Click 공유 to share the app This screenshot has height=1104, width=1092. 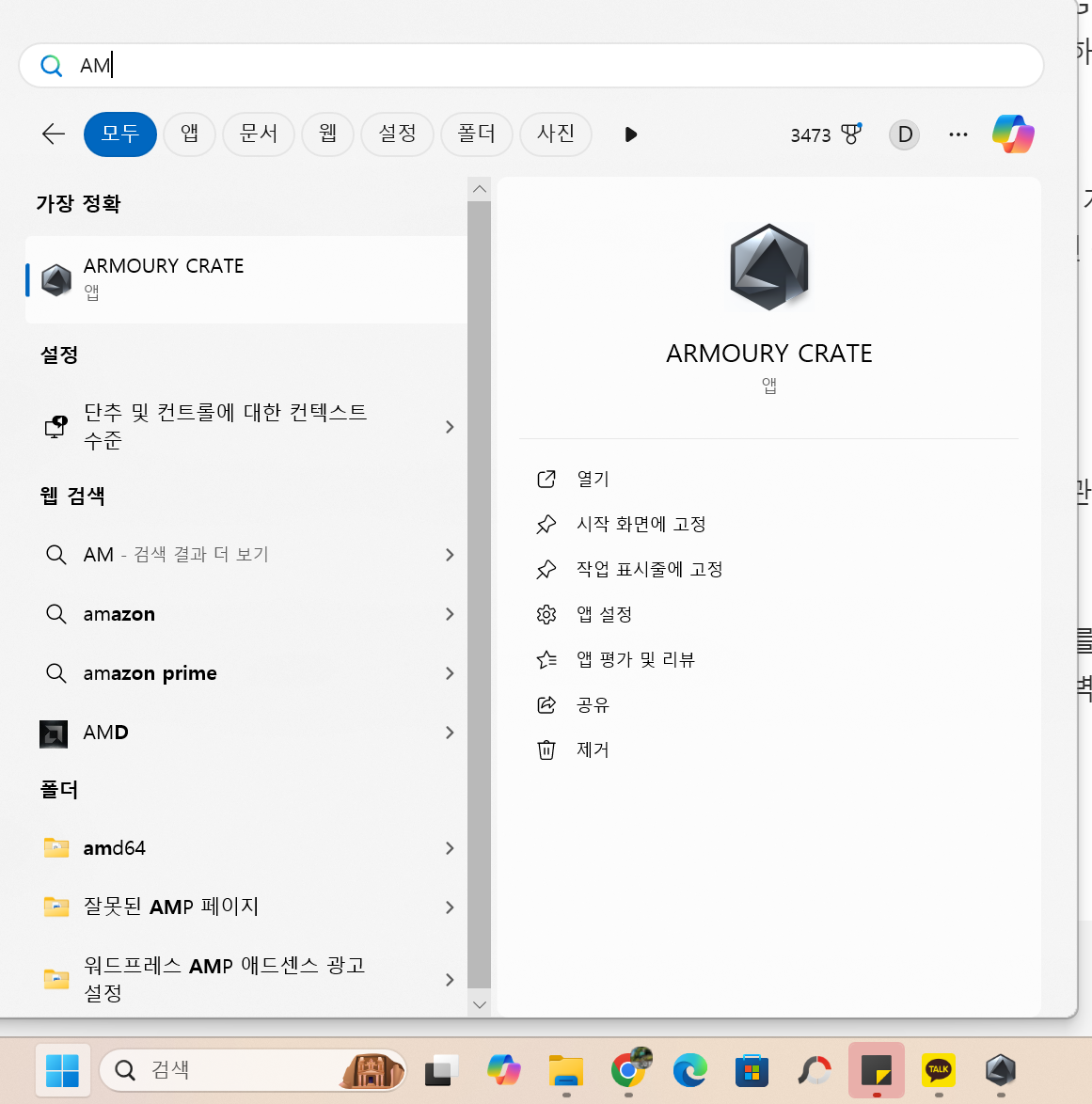(x=593, y=704)
